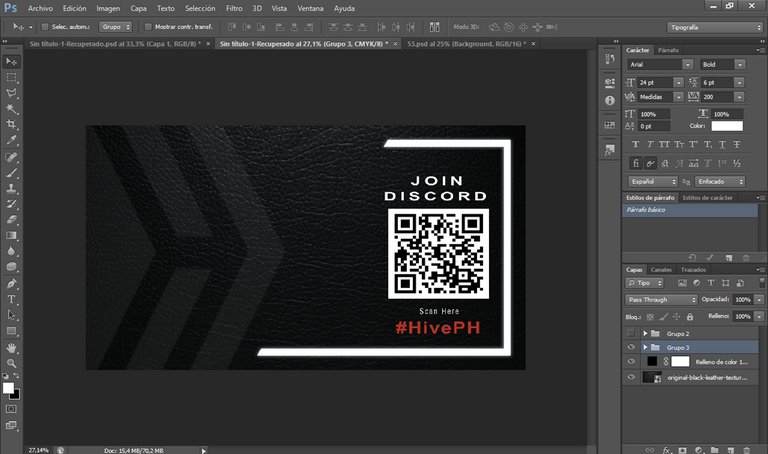Click the text Color white swatch
Screen dimensions: 768x454
[727, 126]
